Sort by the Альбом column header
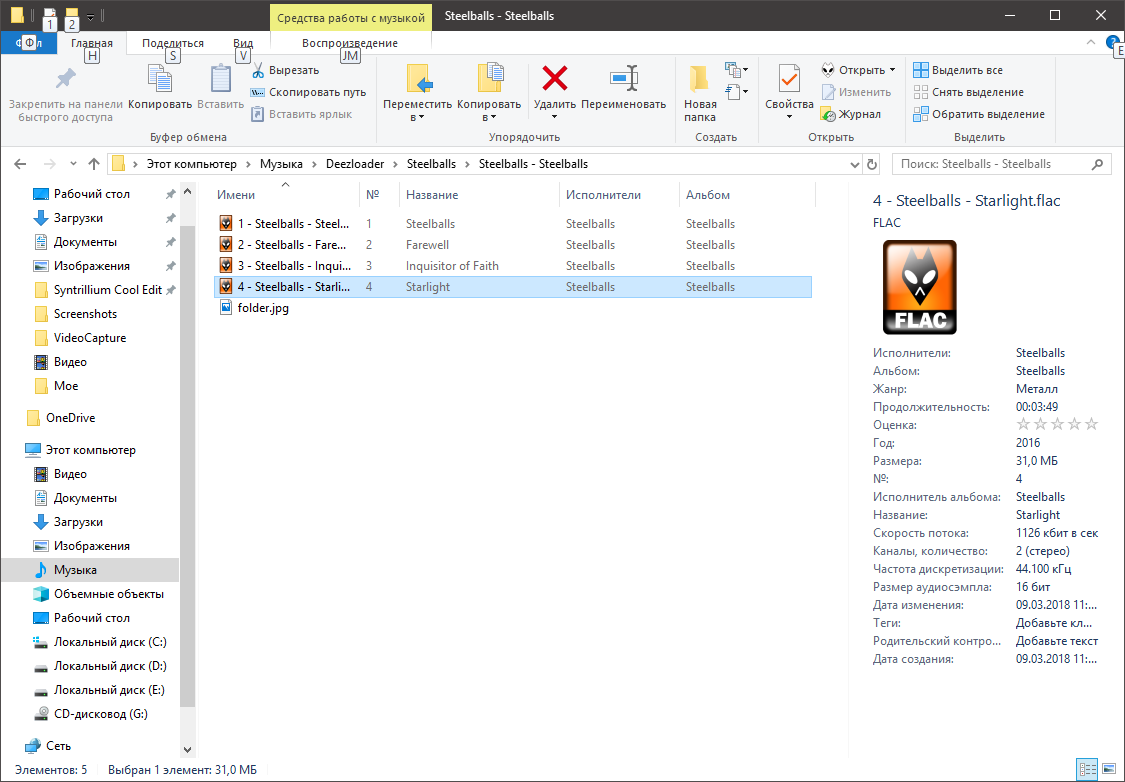Viewport: 1125px width, 782px height. click(747, 195)
